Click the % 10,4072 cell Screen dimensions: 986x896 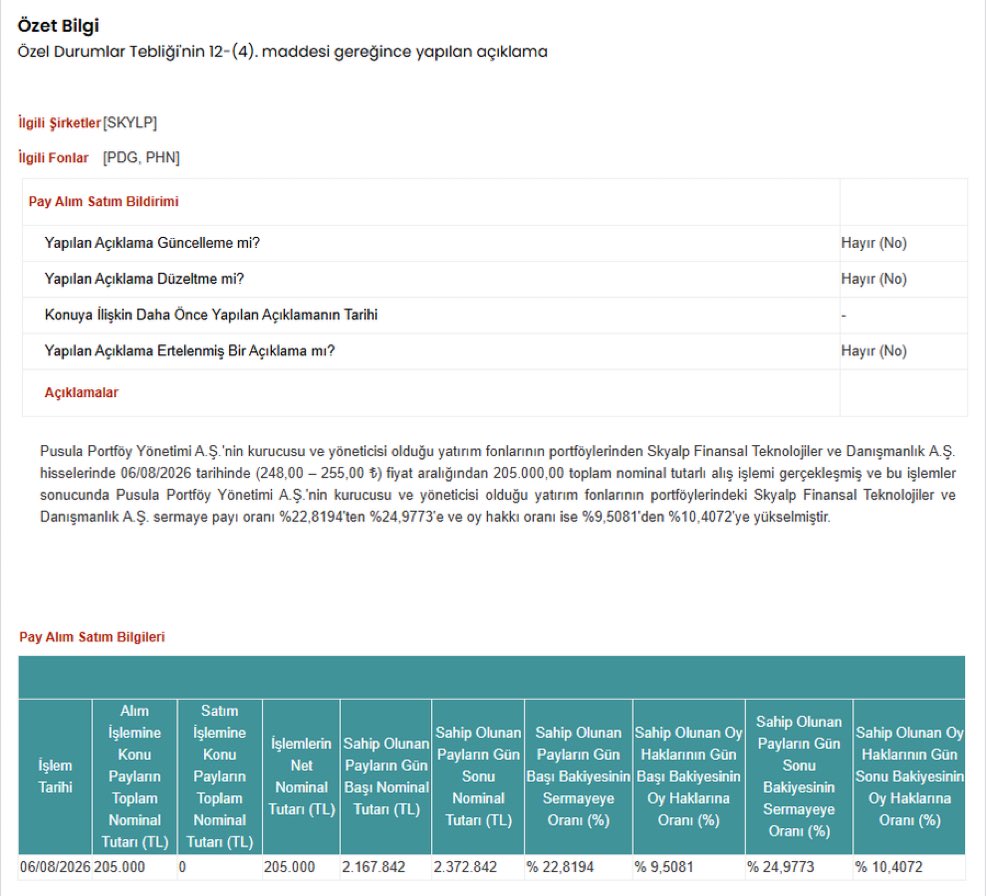tap(909, 867)
